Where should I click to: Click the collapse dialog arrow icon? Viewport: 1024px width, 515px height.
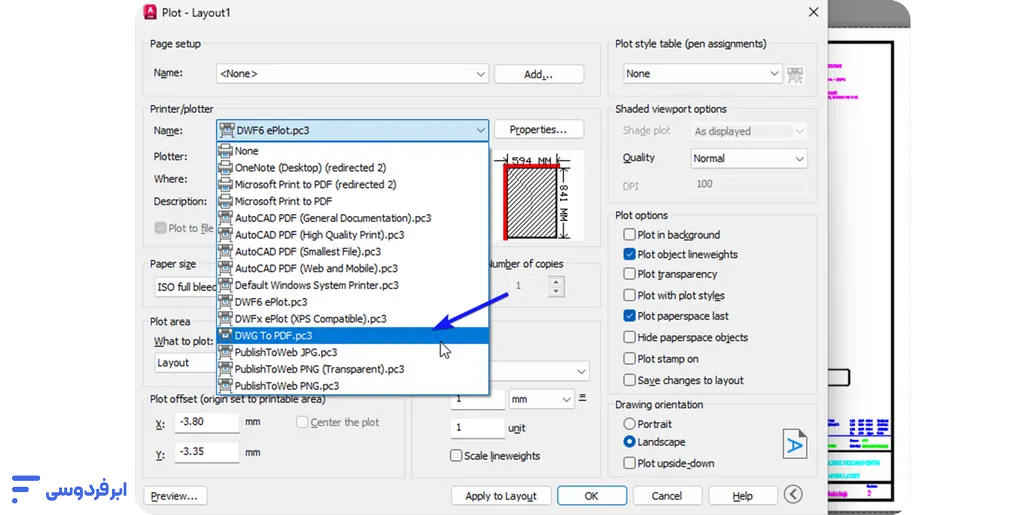click(x=793, y=494)
